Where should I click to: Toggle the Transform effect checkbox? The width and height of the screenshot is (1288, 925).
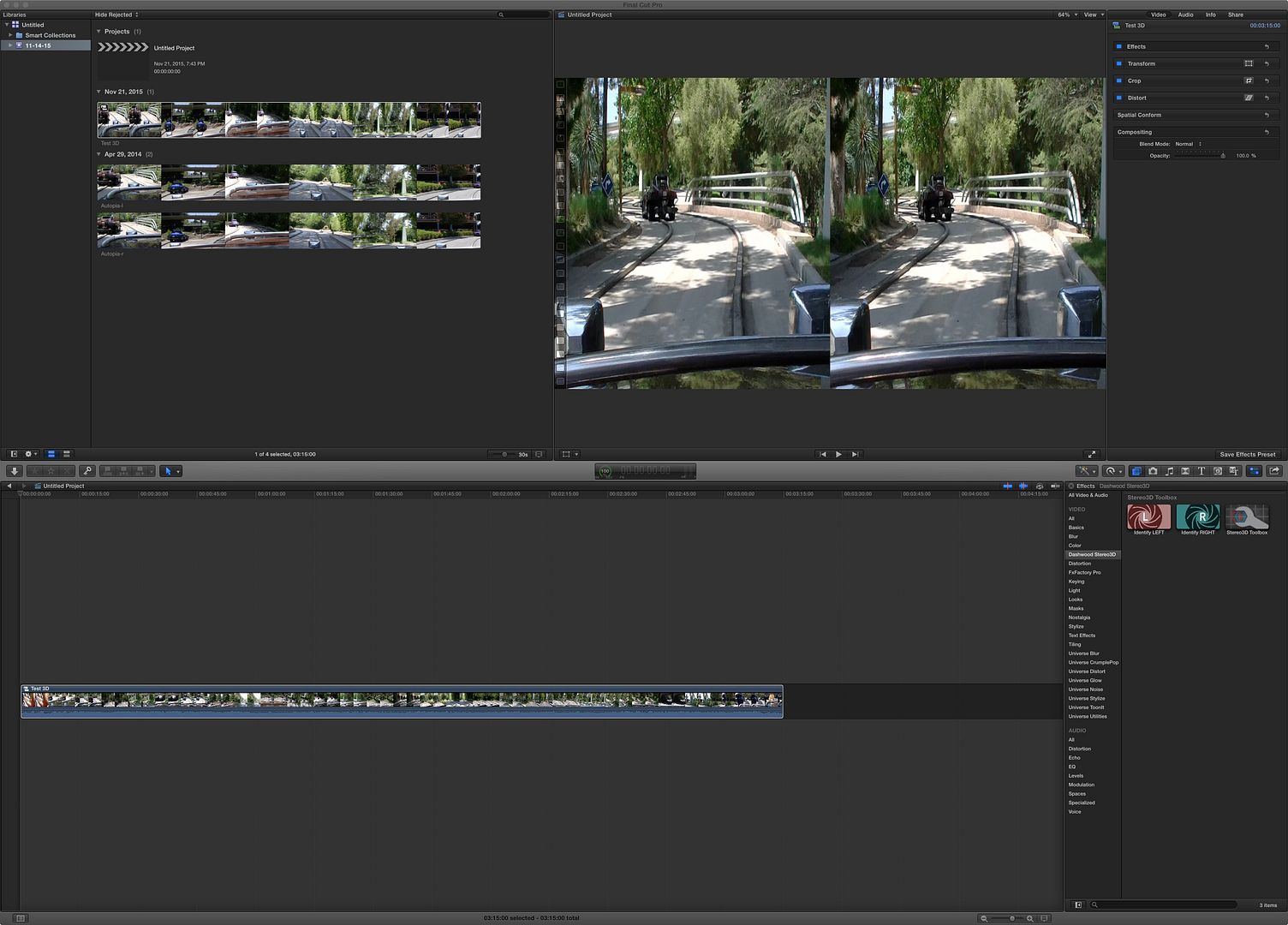point(1118,63)
